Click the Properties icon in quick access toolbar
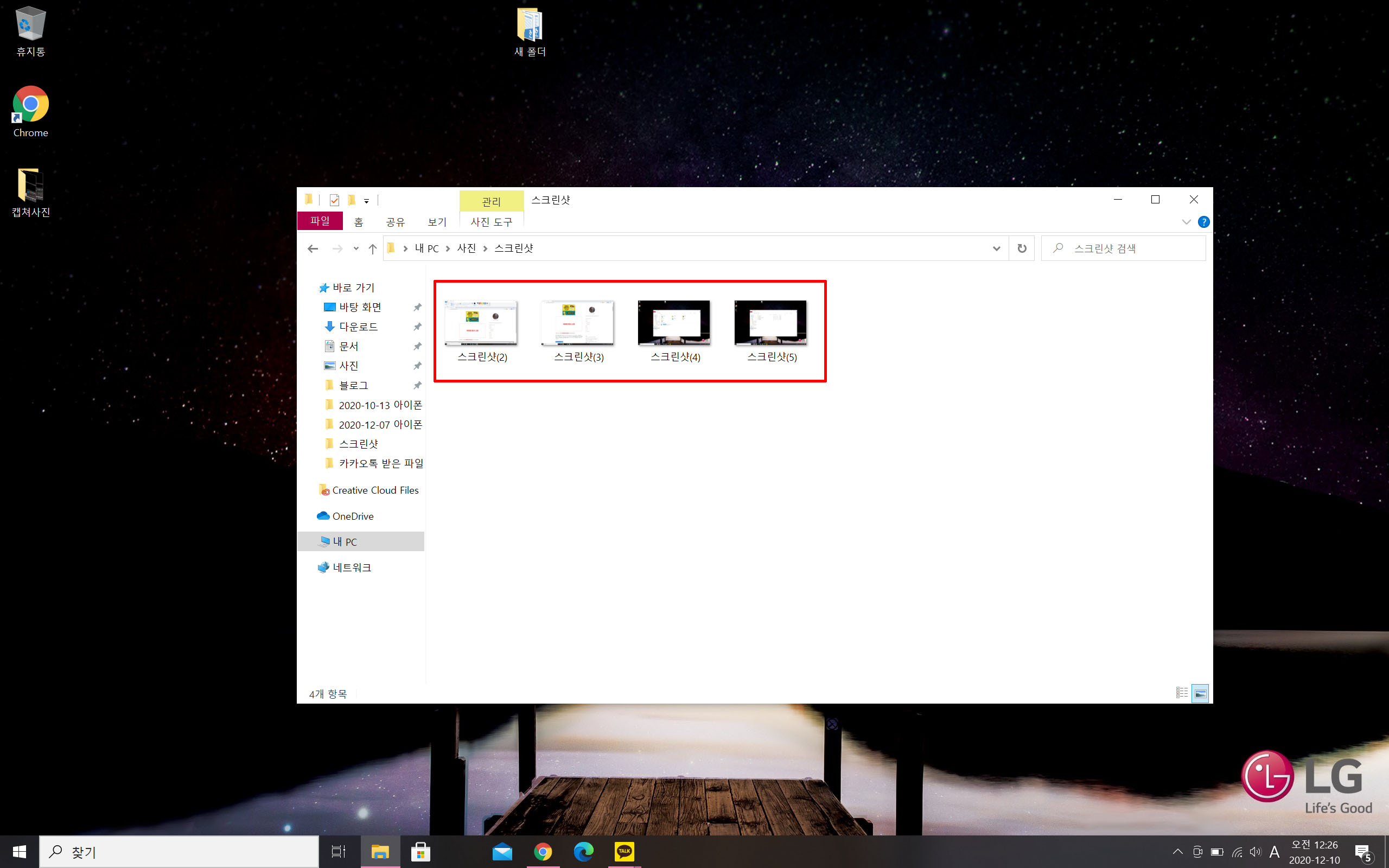1389x868 pixels. coord(334,200)
